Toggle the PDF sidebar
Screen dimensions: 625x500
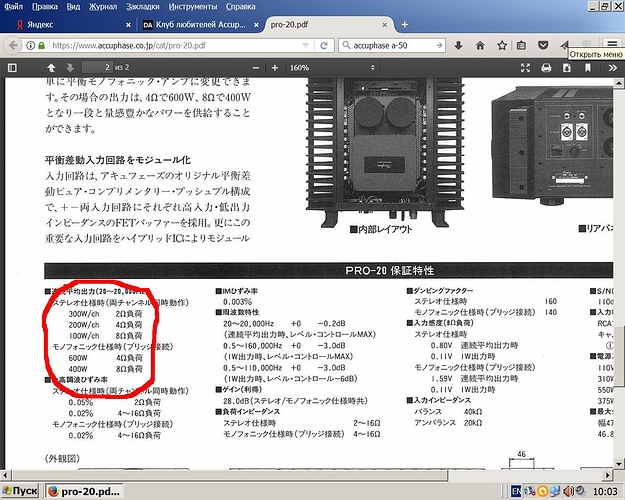12,68
